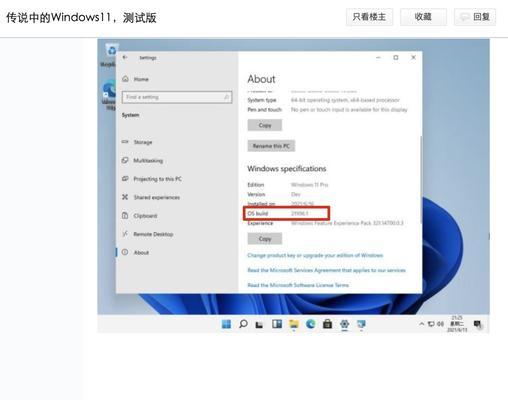Click the 'Windows specifications' heading
This screenshot has height=400, width=508.
287,169
